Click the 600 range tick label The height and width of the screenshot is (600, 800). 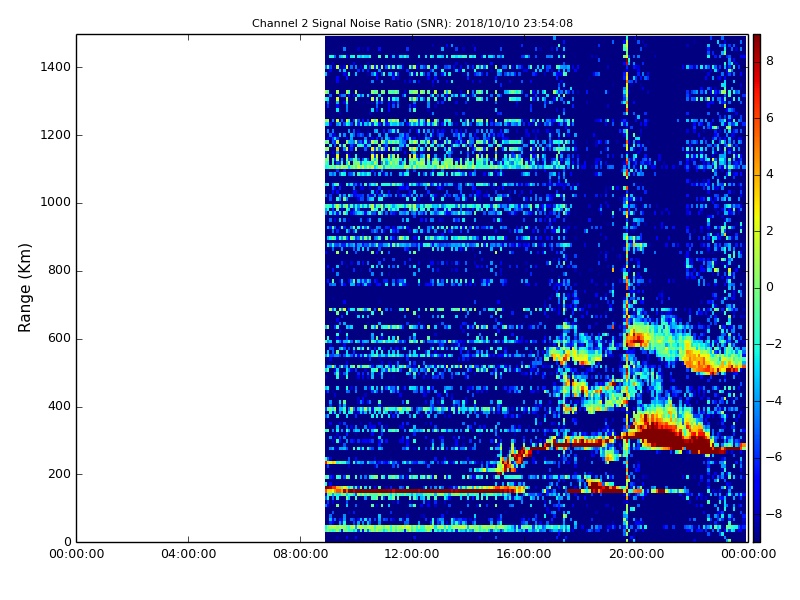(x=59, y=338)
